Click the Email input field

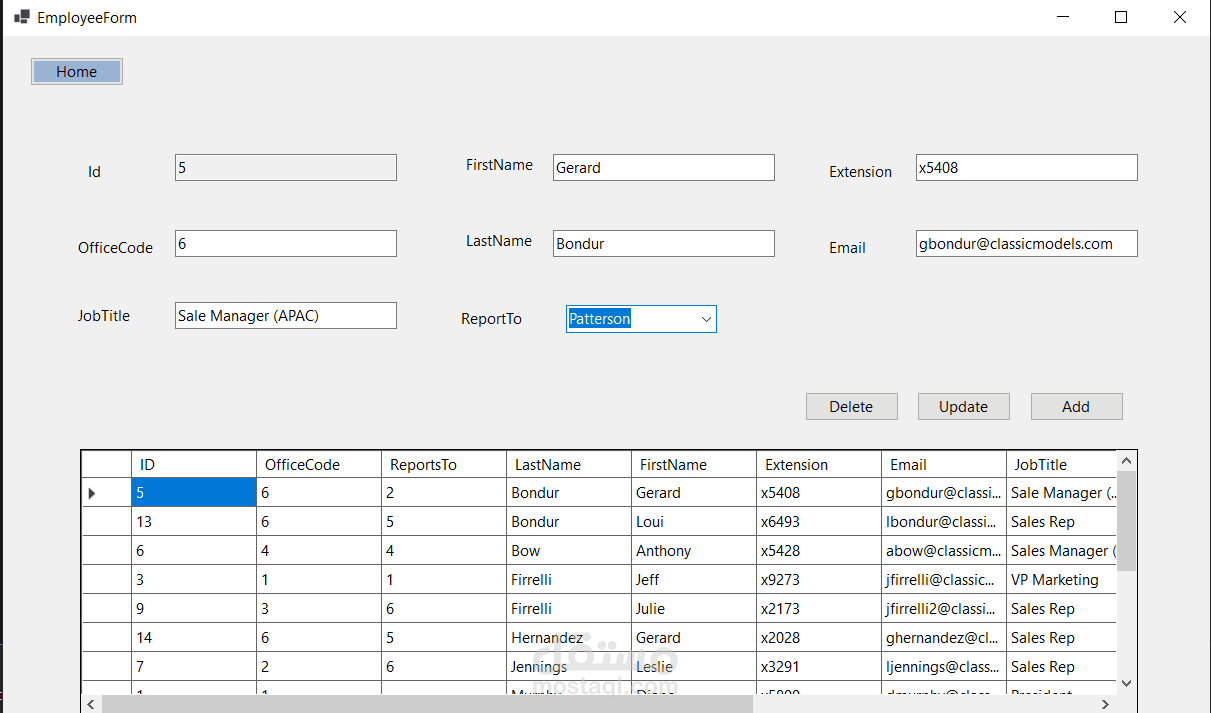click(1026, 244)
